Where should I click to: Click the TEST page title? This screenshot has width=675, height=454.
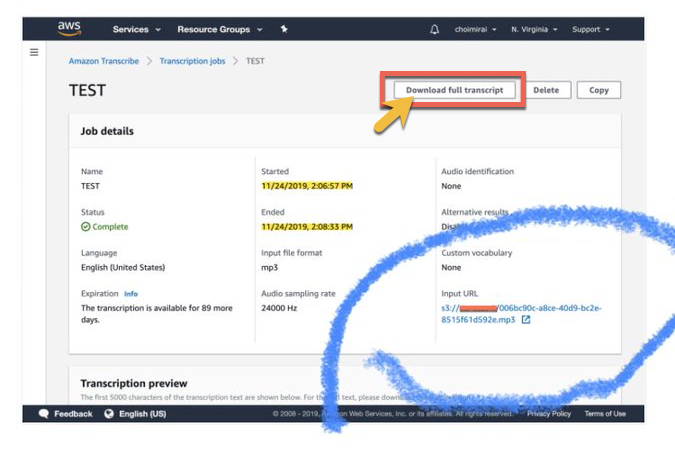(87, 90)
